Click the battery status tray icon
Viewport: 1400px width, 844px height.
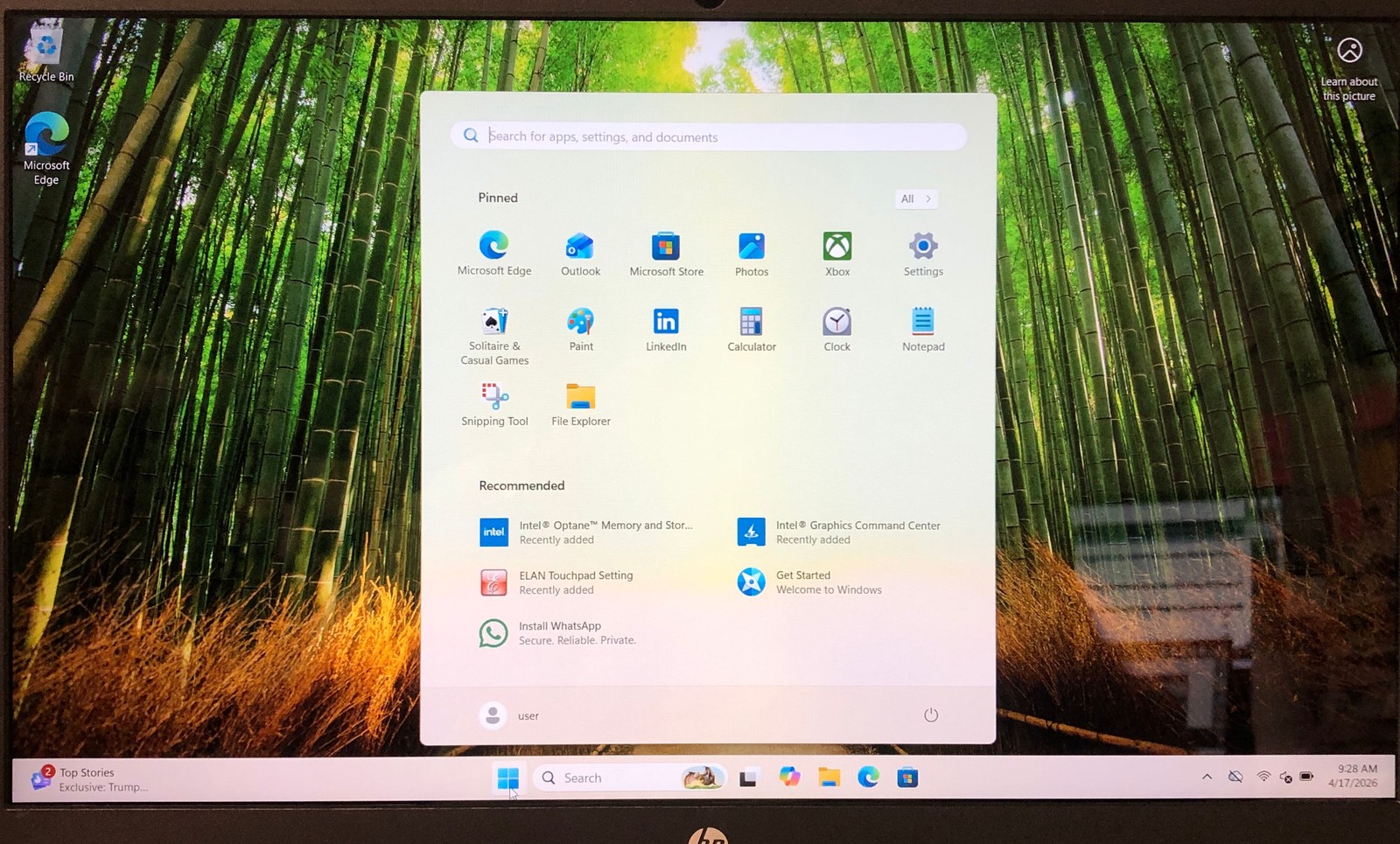click(1306, 777)
